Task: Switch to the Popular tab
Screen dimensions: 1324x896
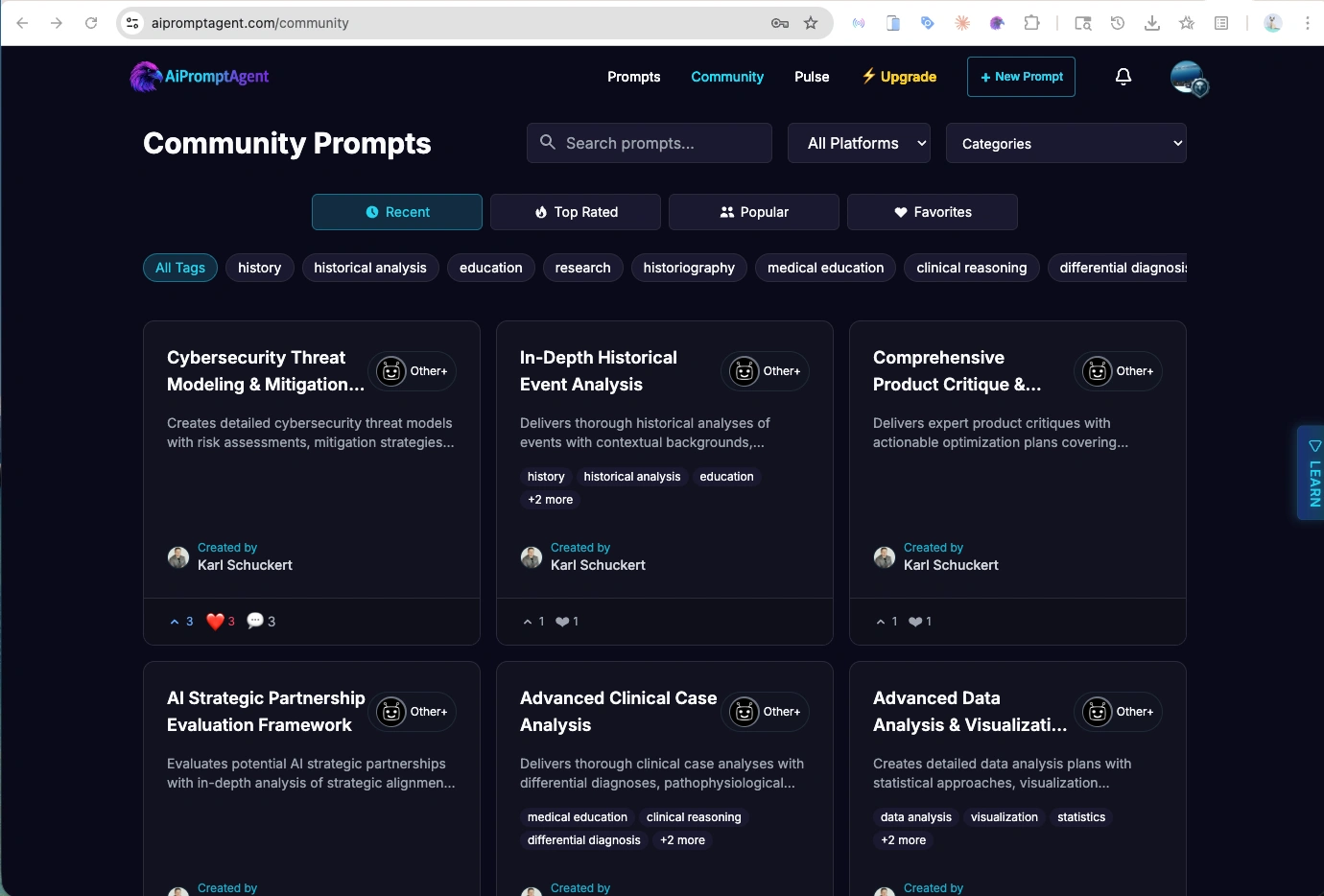Action: tap(754, 212)
